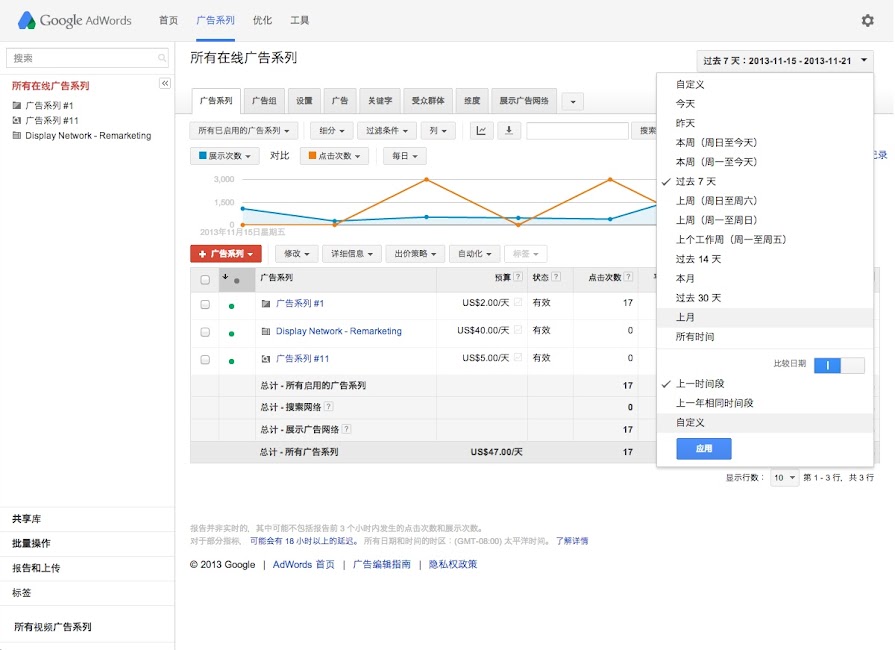Collapse the left sidebar with double-arrow icon
Image resolution: width=895 pixels, height=650 pixels.
click(165, 84)
